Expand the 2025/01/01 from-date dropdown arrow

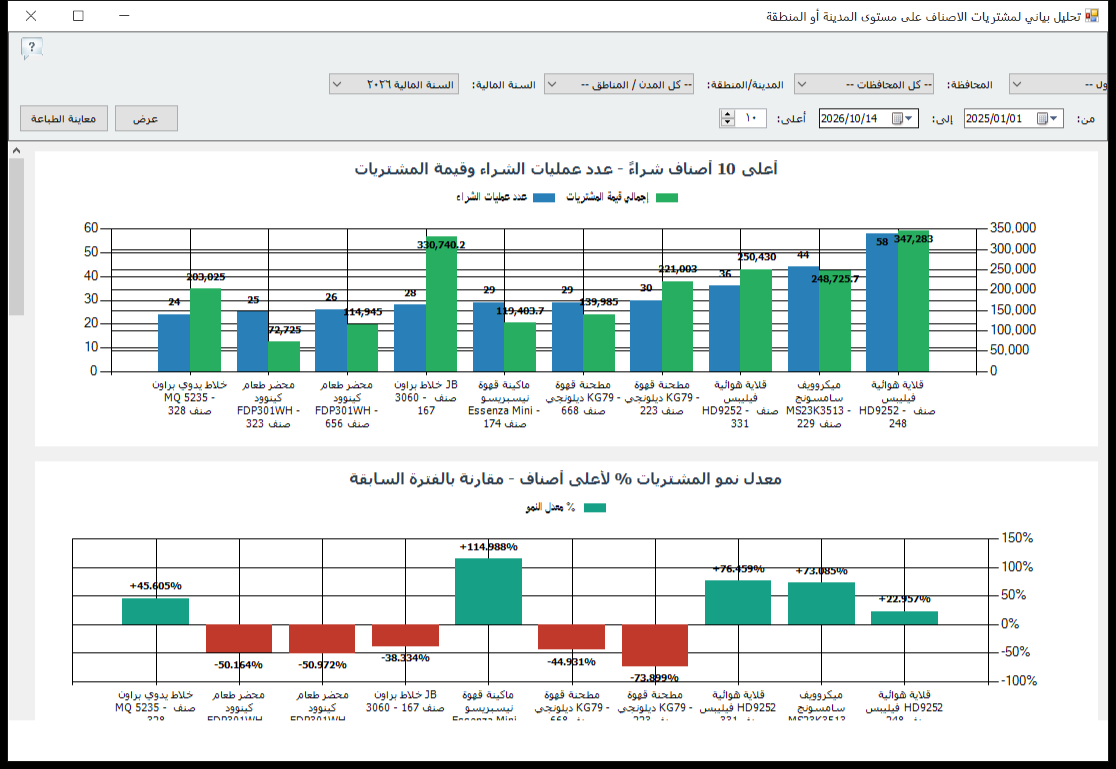pos(1054,118)
